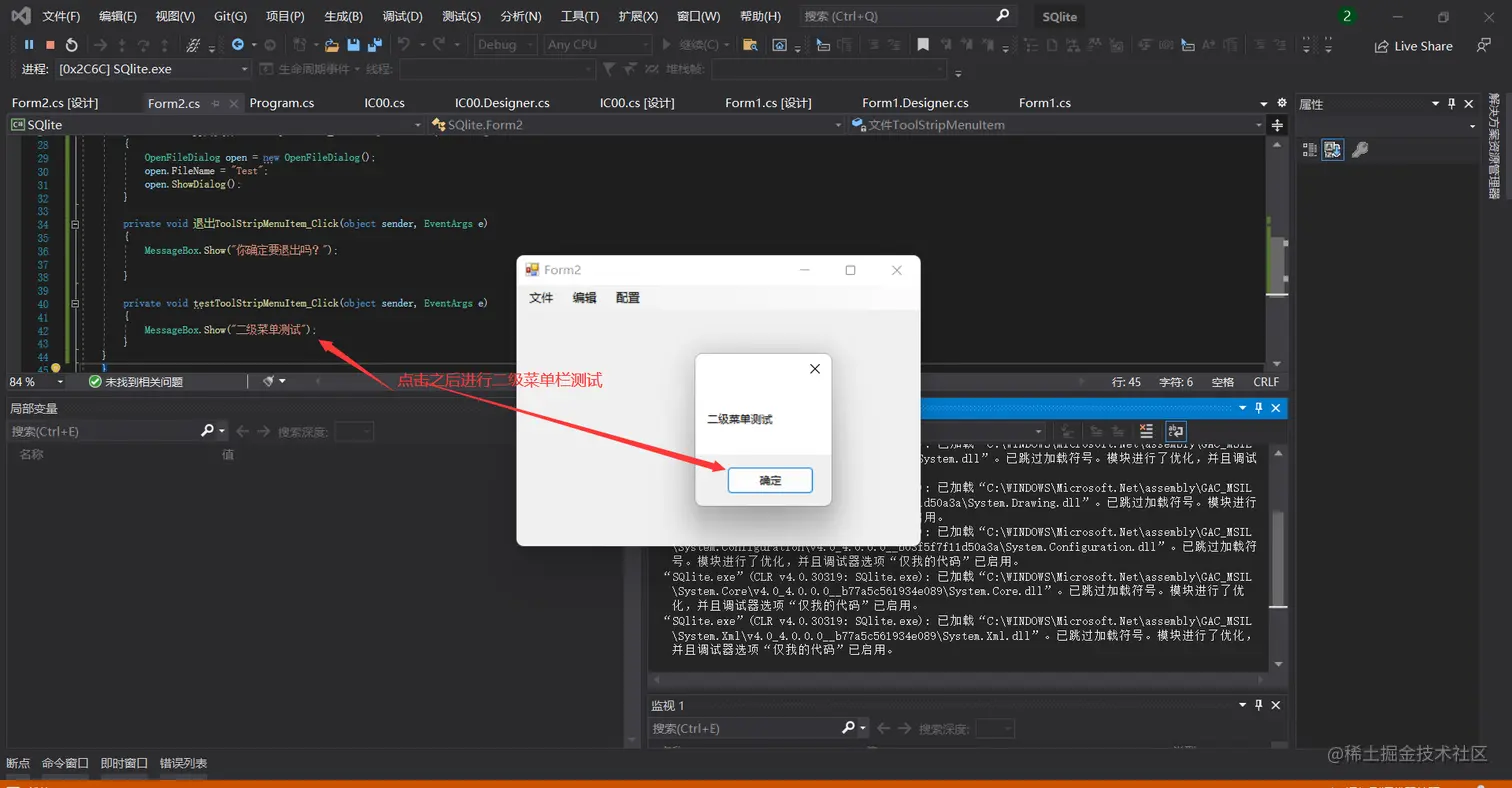Click the search magnifier in the Locals panel

(207, 431)
